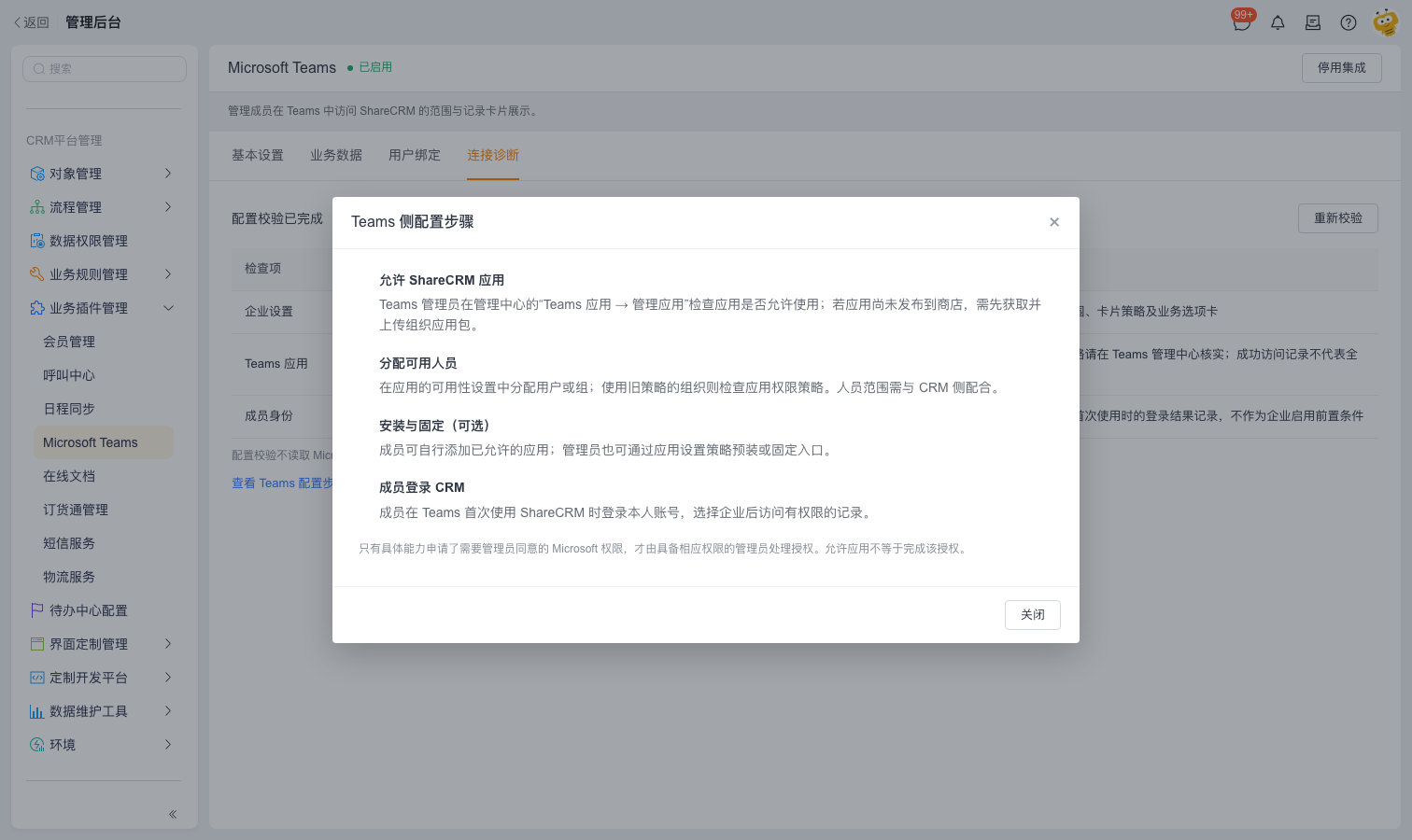Click the 允许 ShareCRM 应用 heading
This screenshot has height=840, width=1412.
coord(442,280)
